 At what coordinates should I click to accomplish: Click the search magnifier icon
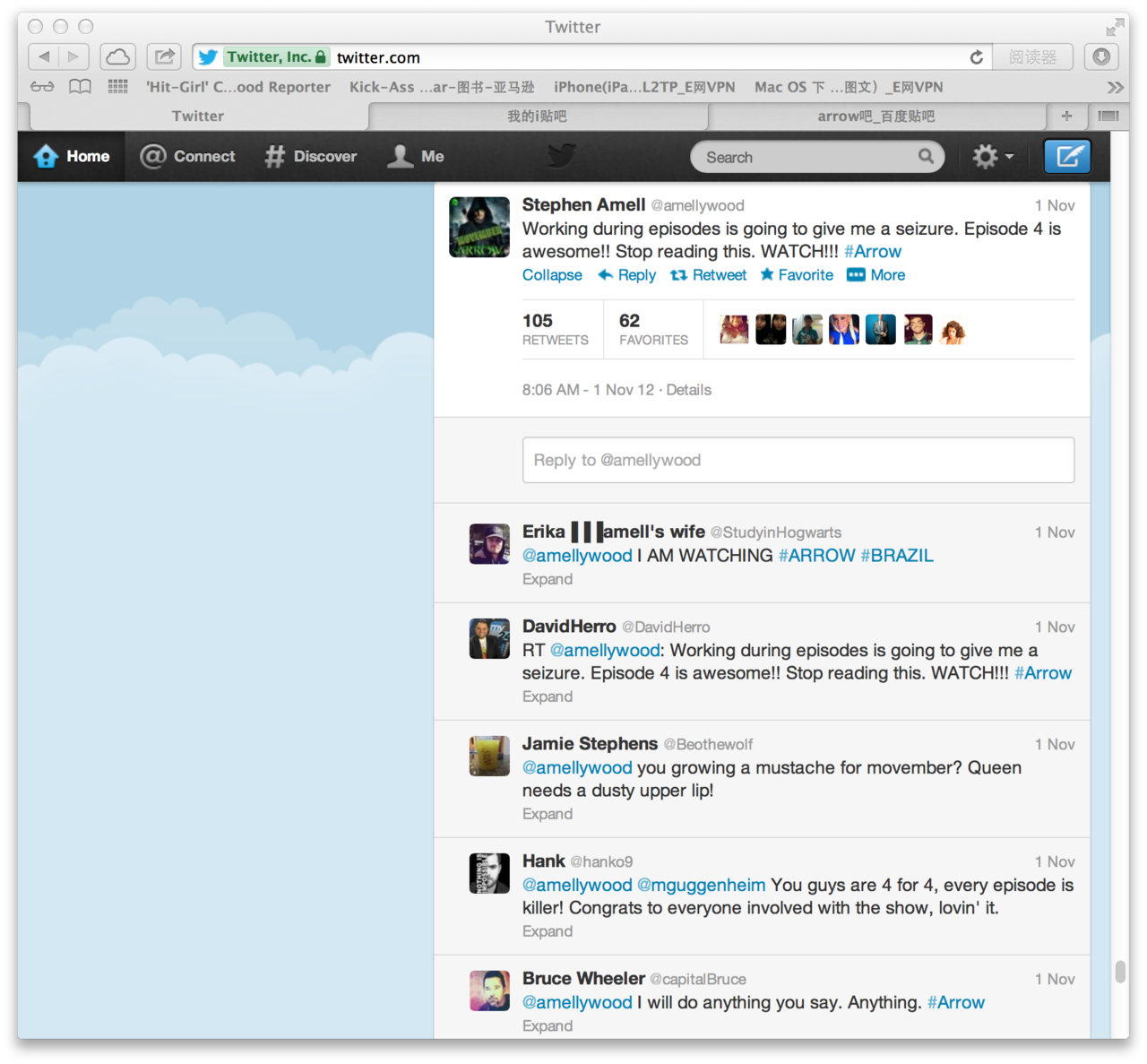pos(926,157)
